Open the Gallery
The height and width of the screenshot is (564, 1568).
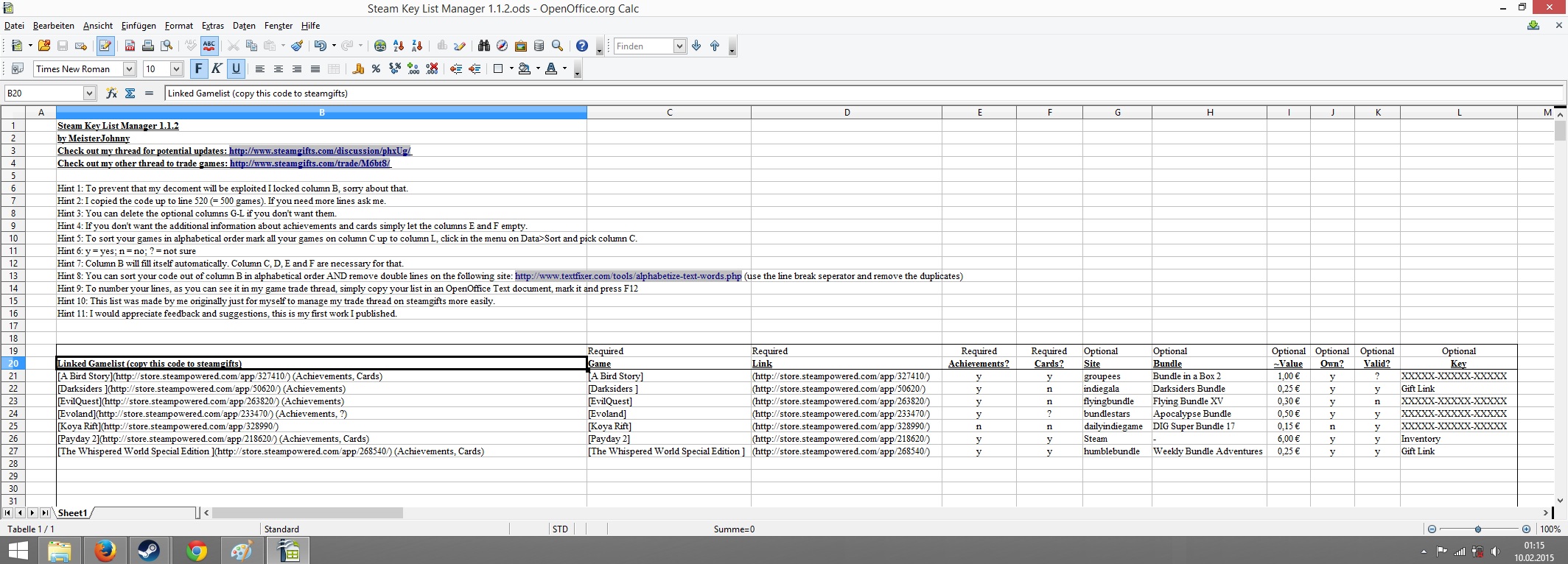pos(521,46)
